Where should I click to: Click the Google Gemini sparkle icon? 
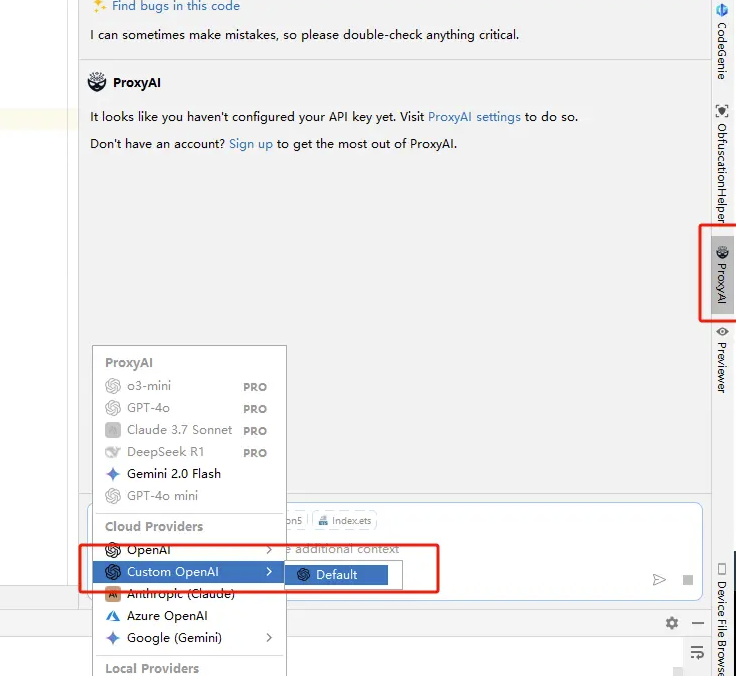click(113, 638)
